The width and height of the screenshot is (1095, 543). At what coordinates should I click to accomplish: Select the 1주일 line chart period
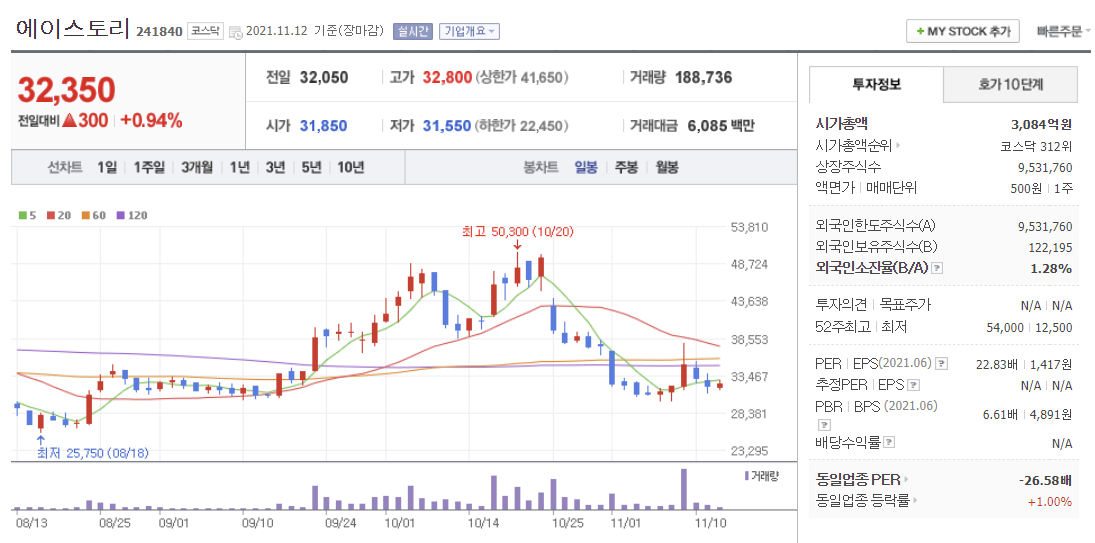(x=149, y=168)
